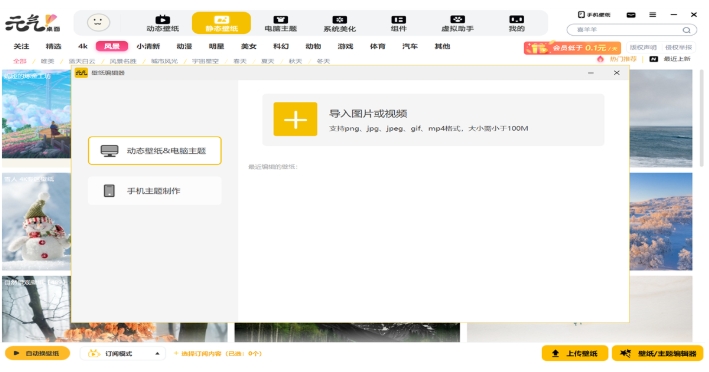Viewport: 709px width, 372px height.
Task: Close the wallpaper editor dialog
Action: [616, 73]
